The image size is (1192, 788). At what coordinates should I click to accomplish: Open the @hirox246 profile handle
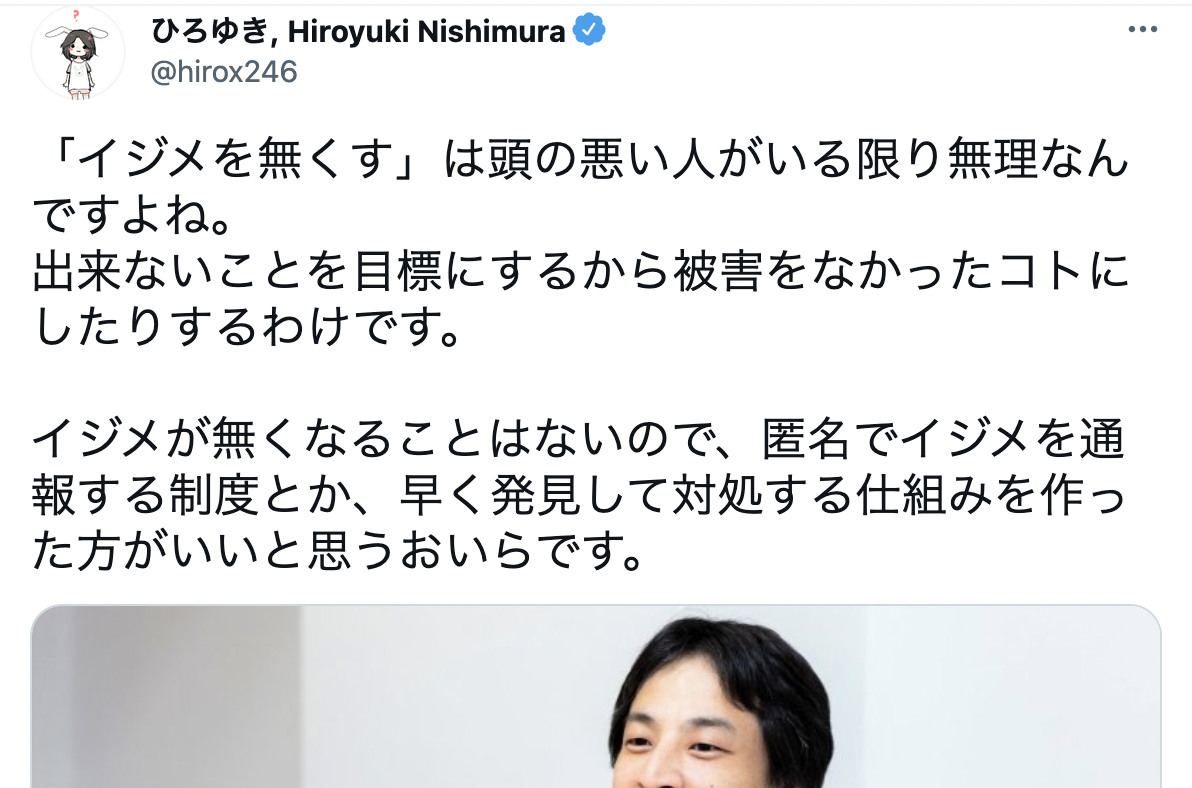click(x=224, y=72)
